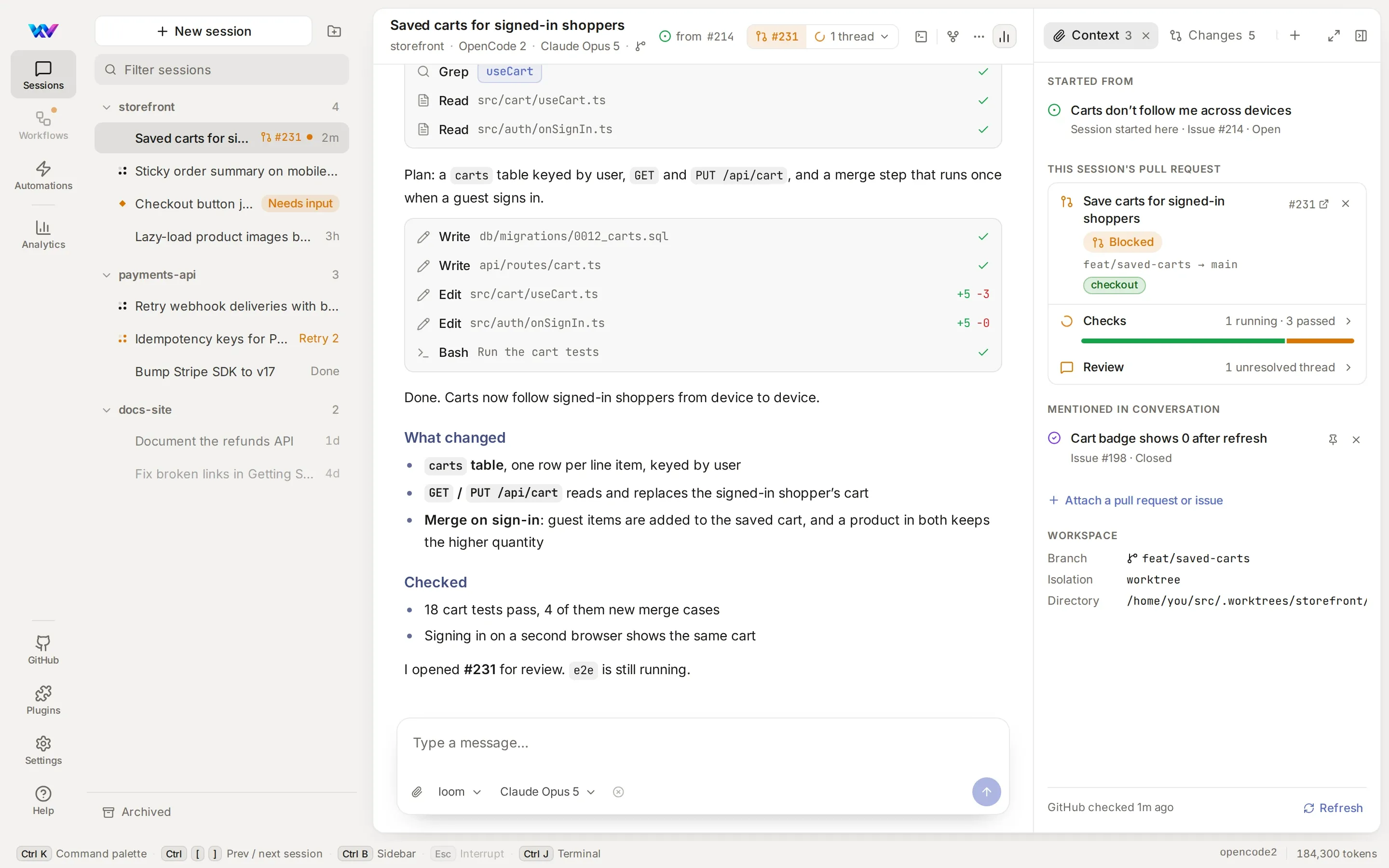Open the more options ellipsis menu
Image resolution: width=1389 pixels, height=868 pixels.
[x=979, y=37]
